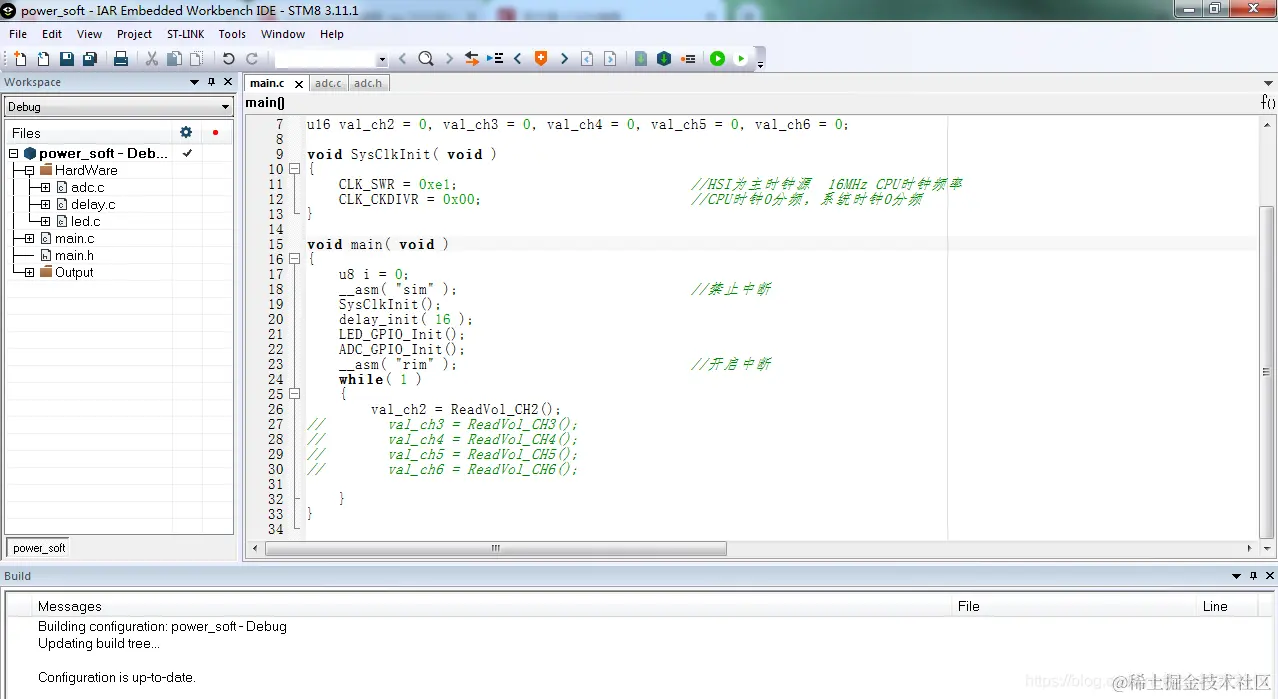The image size is (1278, 699).
Task: Expand the led.c tree node
Action: click(x=46, y=222)
